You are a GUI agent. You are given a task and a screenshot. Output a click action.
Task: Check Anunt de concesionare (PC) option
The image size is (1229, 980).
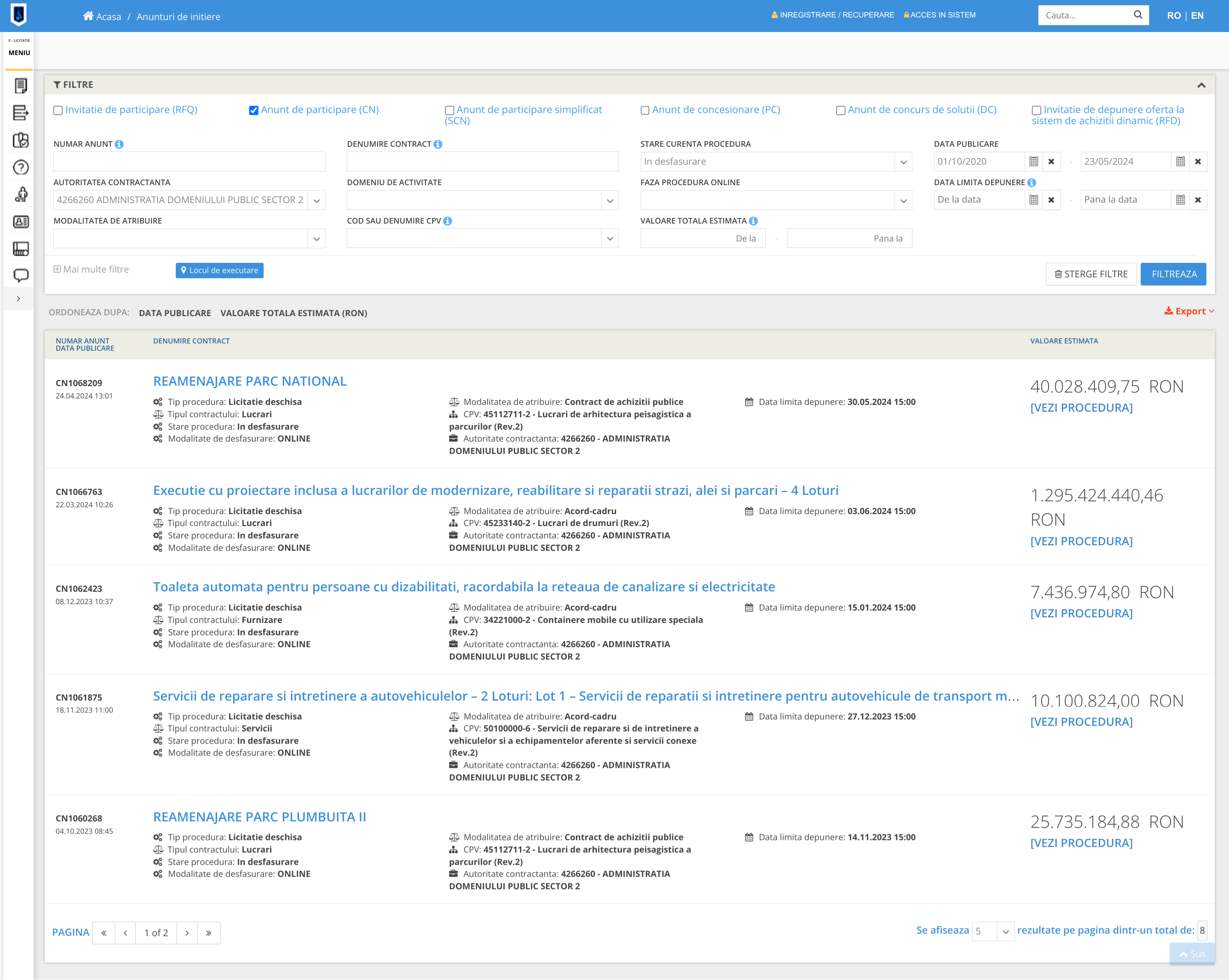645,111
